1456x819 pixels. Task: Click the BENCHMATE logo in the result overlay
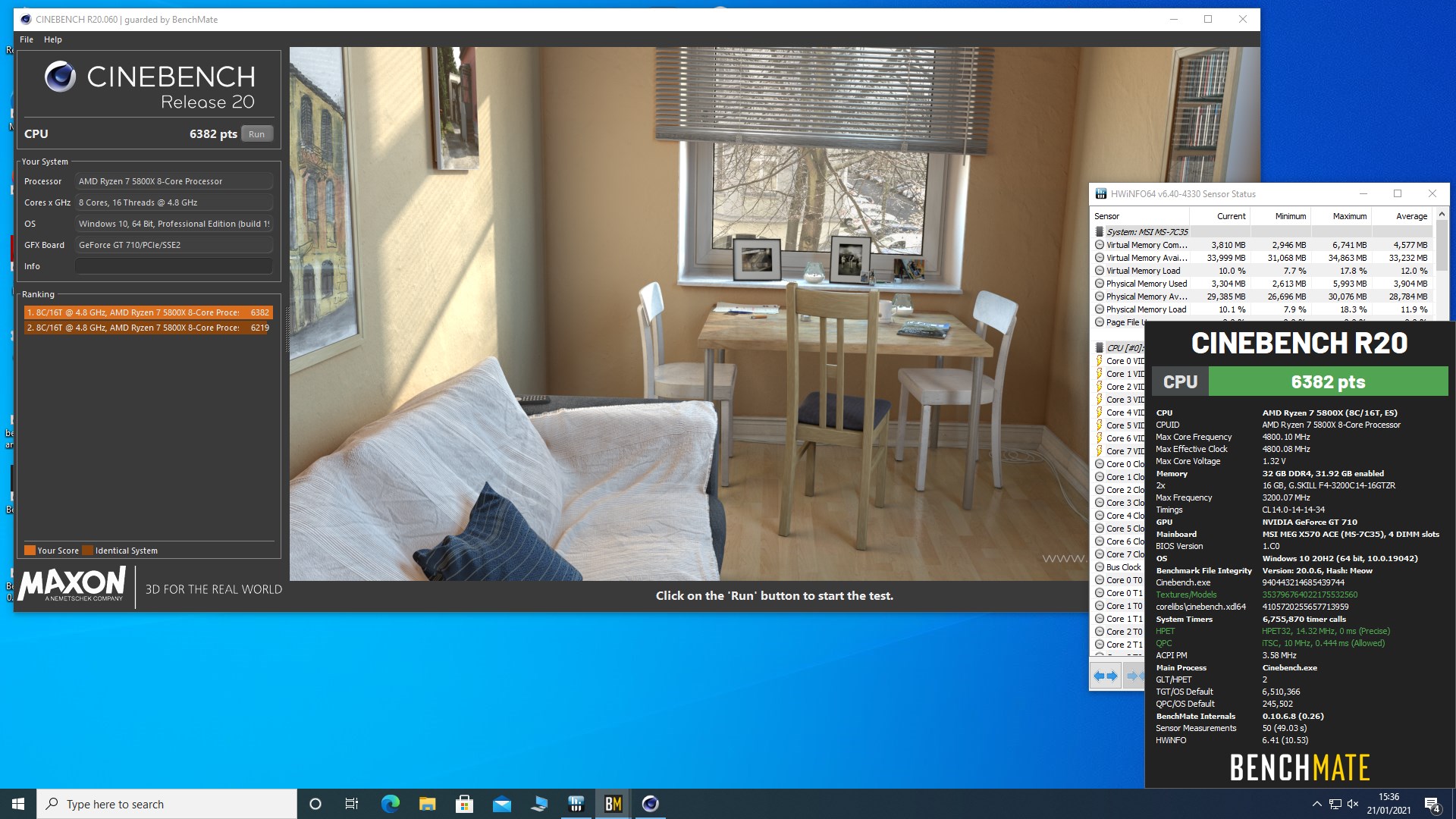tap(1300, 767)
